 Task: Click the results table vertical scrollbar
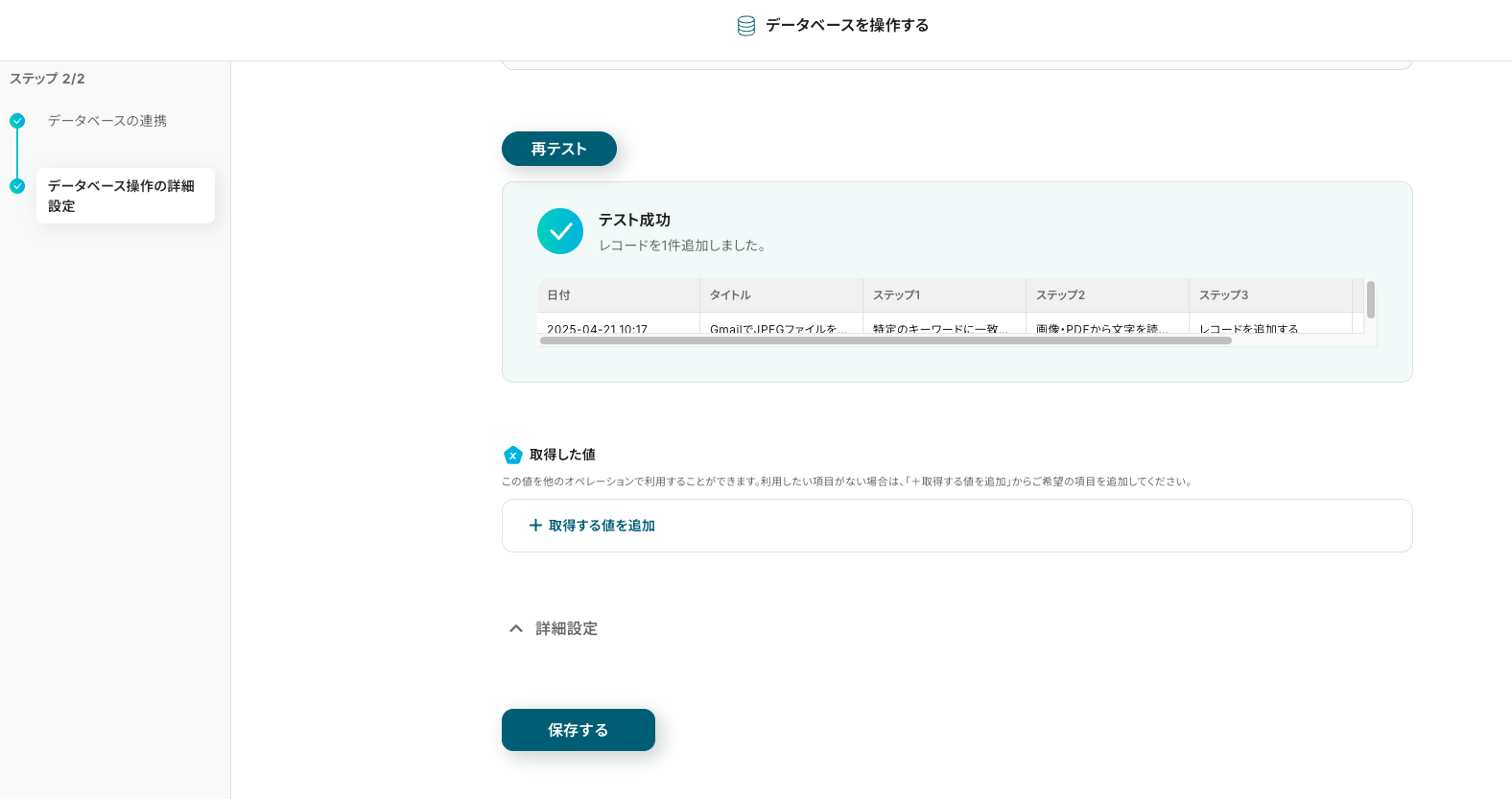click(x=1371, y=299)
